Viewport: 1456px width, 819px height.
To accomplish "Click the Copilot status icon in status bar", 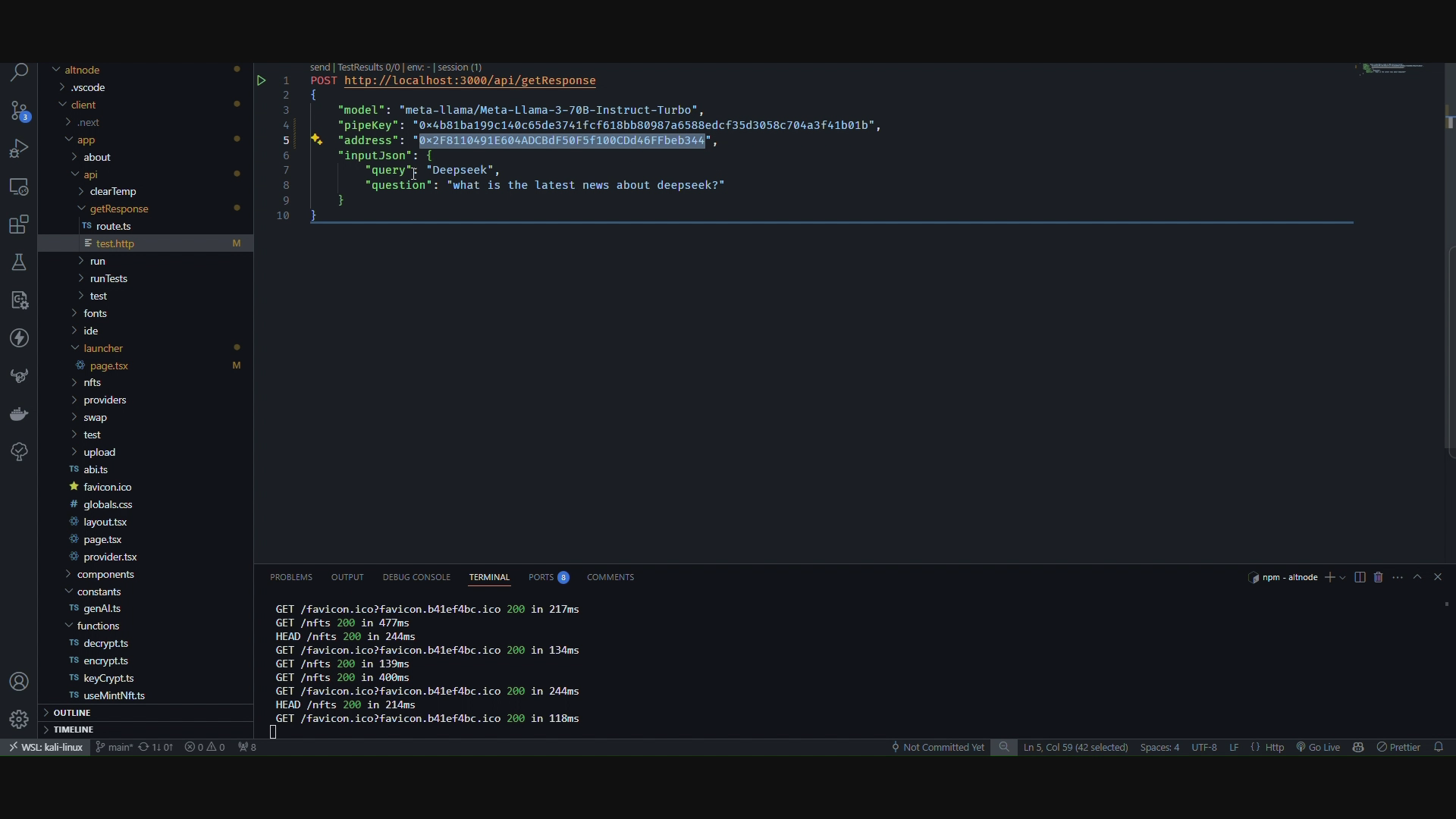I will (x=1358, y=748).
